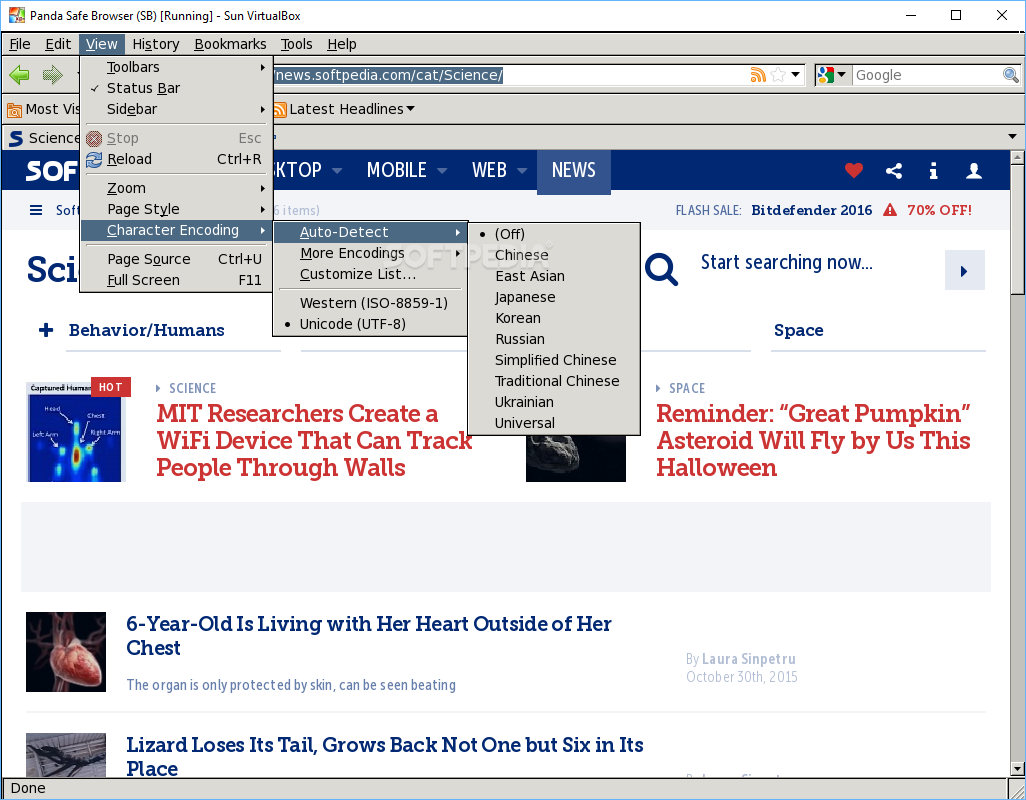Go back with the green back arrow
The height and width of the screenshot is (800, 1026).
(x=20, y=75)
